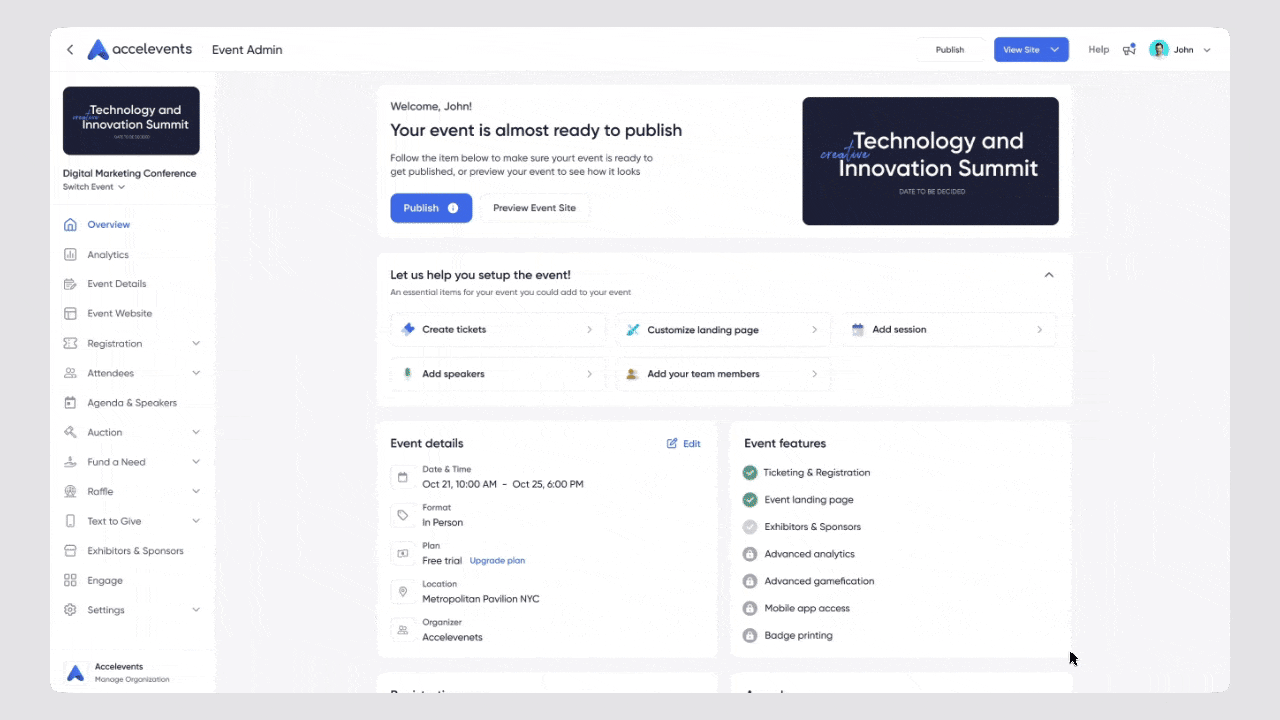Image resolution: width=1280 pixels, height=720 pixels.
Task: Click the back arrow beside Accelevents logo
Action: pos(70,50)
